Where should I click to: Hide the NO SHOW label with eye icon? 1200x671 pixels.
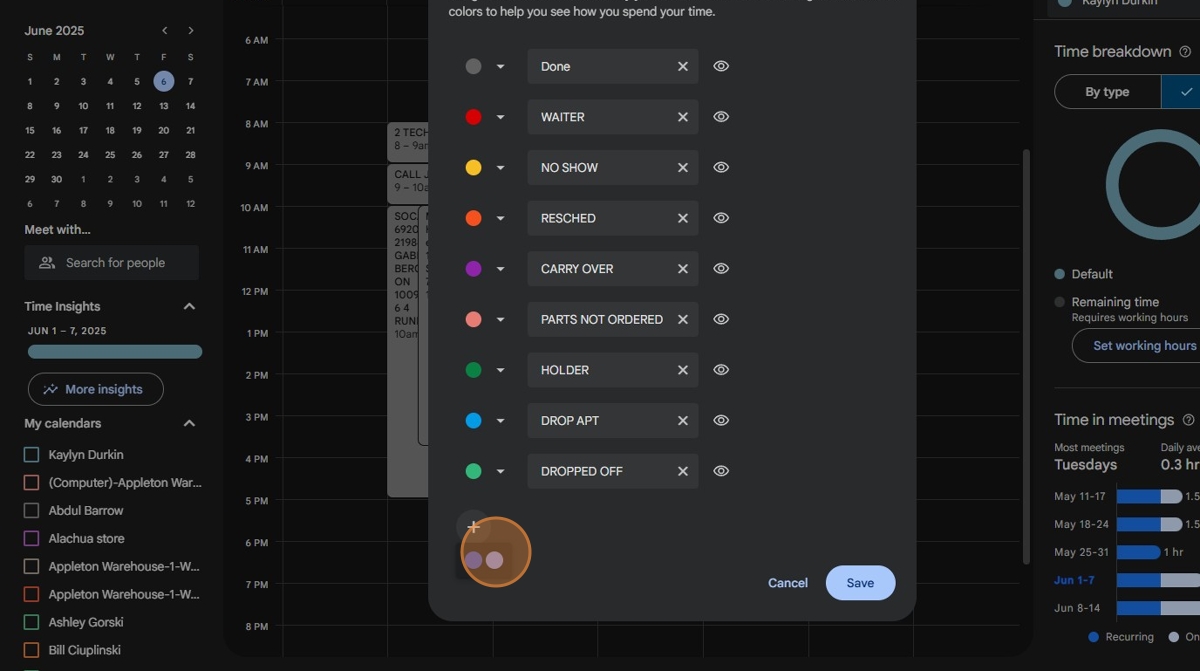pos(721,168)
